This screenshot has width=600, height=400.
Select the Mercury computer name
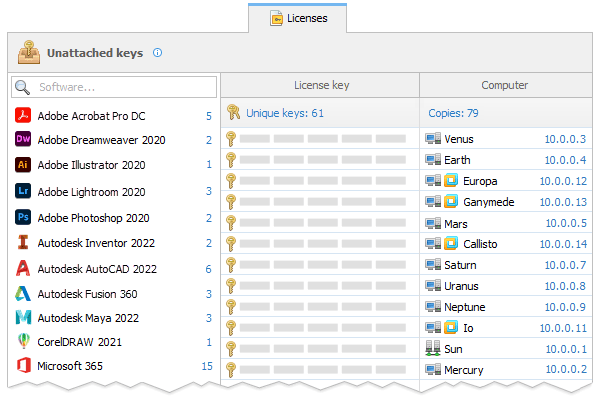pyautogui.click(x=463, y=370)
